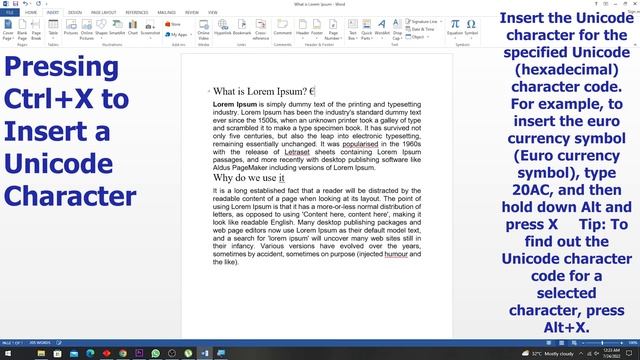Insert a Cover Page

pyautogui.click(x=8, y=30)
